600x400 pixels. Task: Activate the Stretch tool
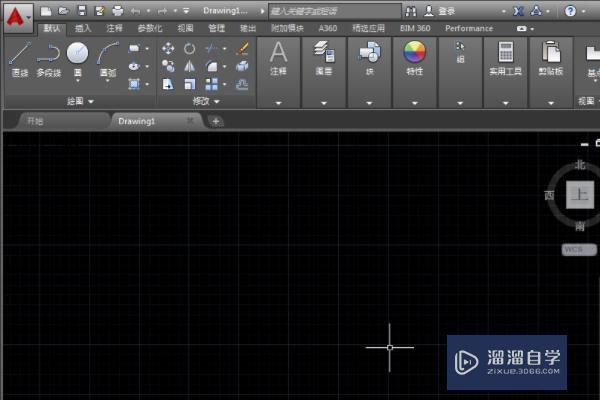click(168, 84)
